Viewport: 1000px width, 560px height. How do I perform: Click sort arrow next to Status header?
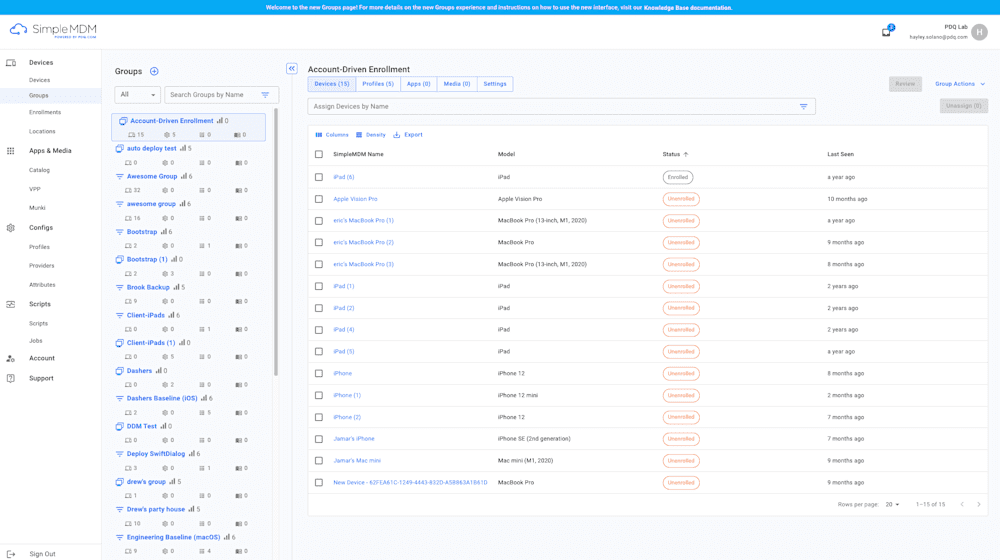click(x=686, y=154)
